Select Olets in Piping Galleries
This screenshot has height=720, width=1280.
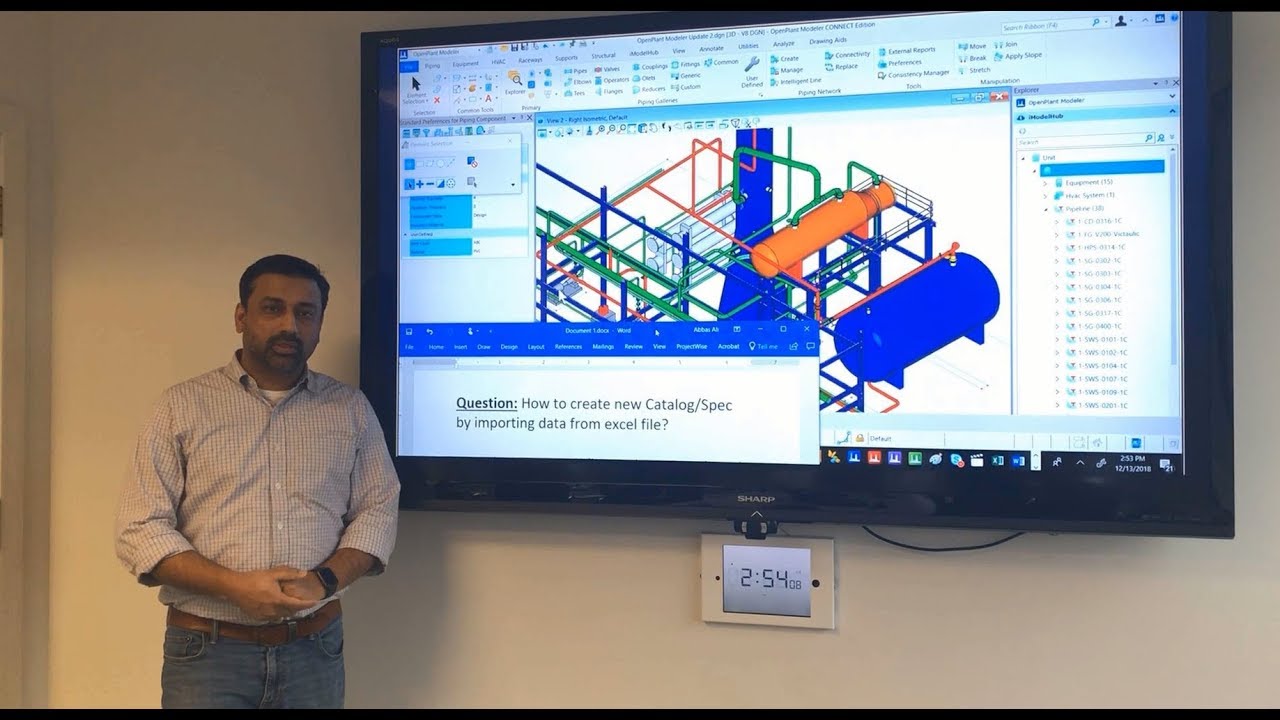[645, 78]
